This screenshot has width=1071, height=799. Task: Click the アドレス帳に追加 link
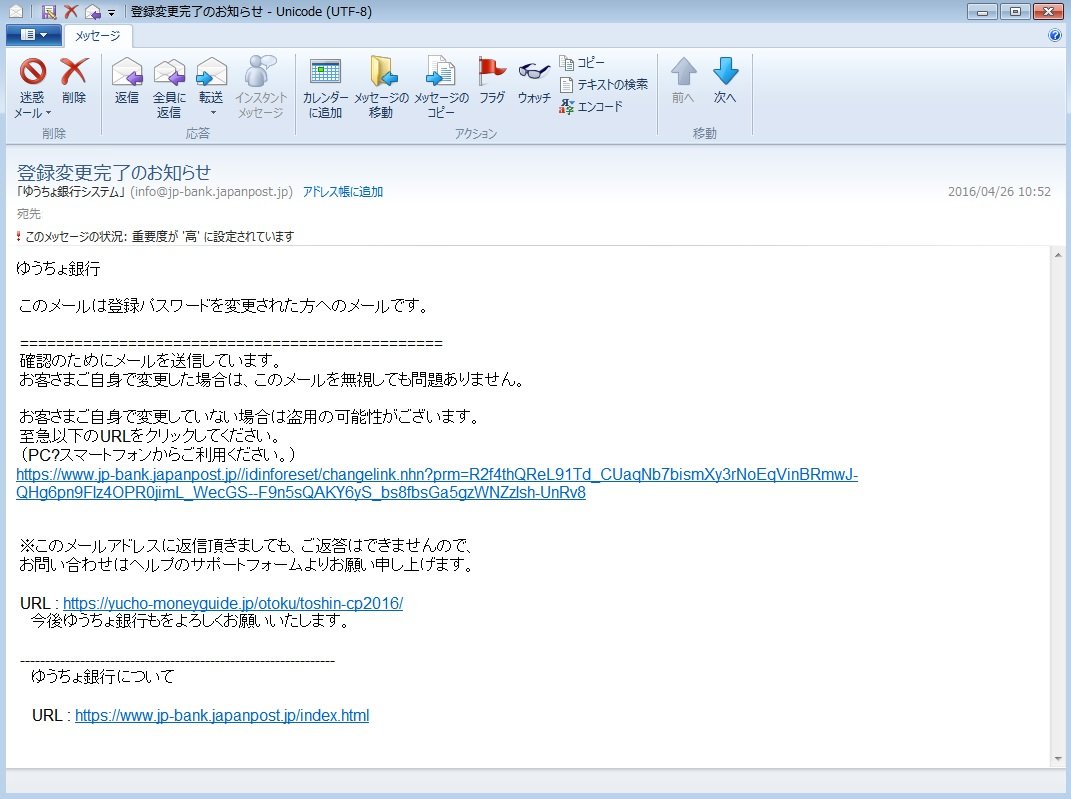point(343,192)
